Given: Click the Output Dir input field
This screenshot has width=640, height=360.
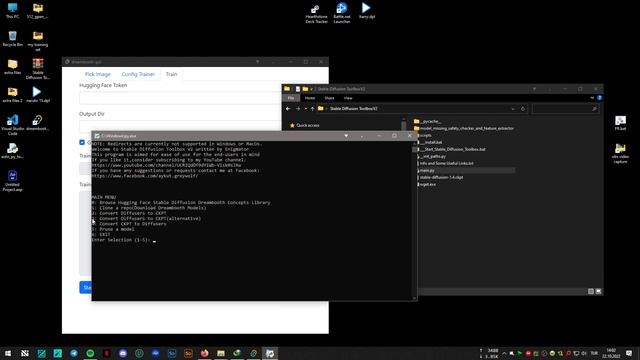Looking at the screenshot, I should 180,126.
